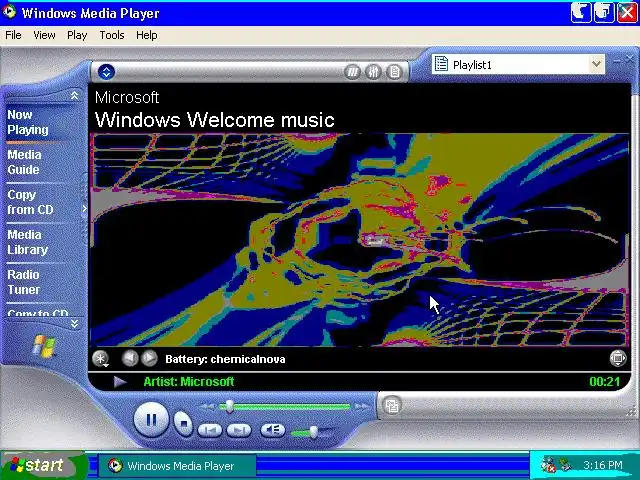Toggle the menu bar show/hide round button
The width and height of the screenshot is (640, 480).
coord(106,72)
